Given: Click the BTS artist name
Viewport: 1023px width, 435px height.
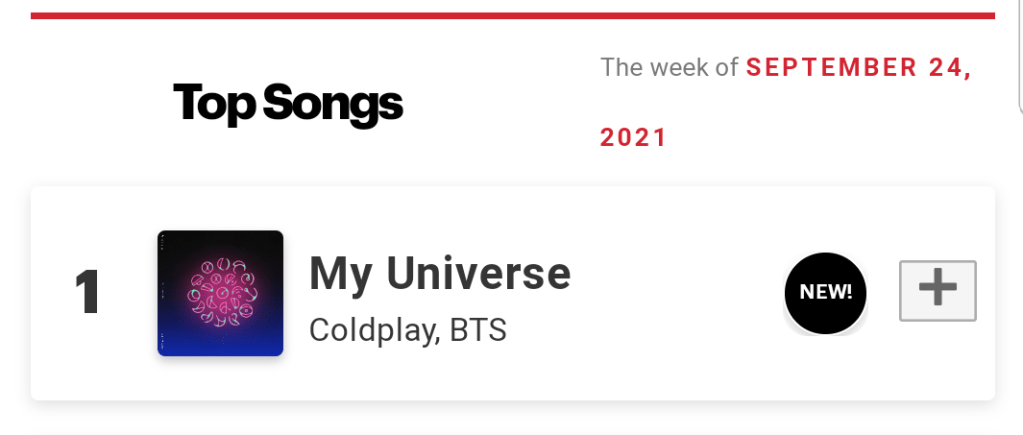Looking at the screenshot, I should pyautogui.click(x=477, y=330).
